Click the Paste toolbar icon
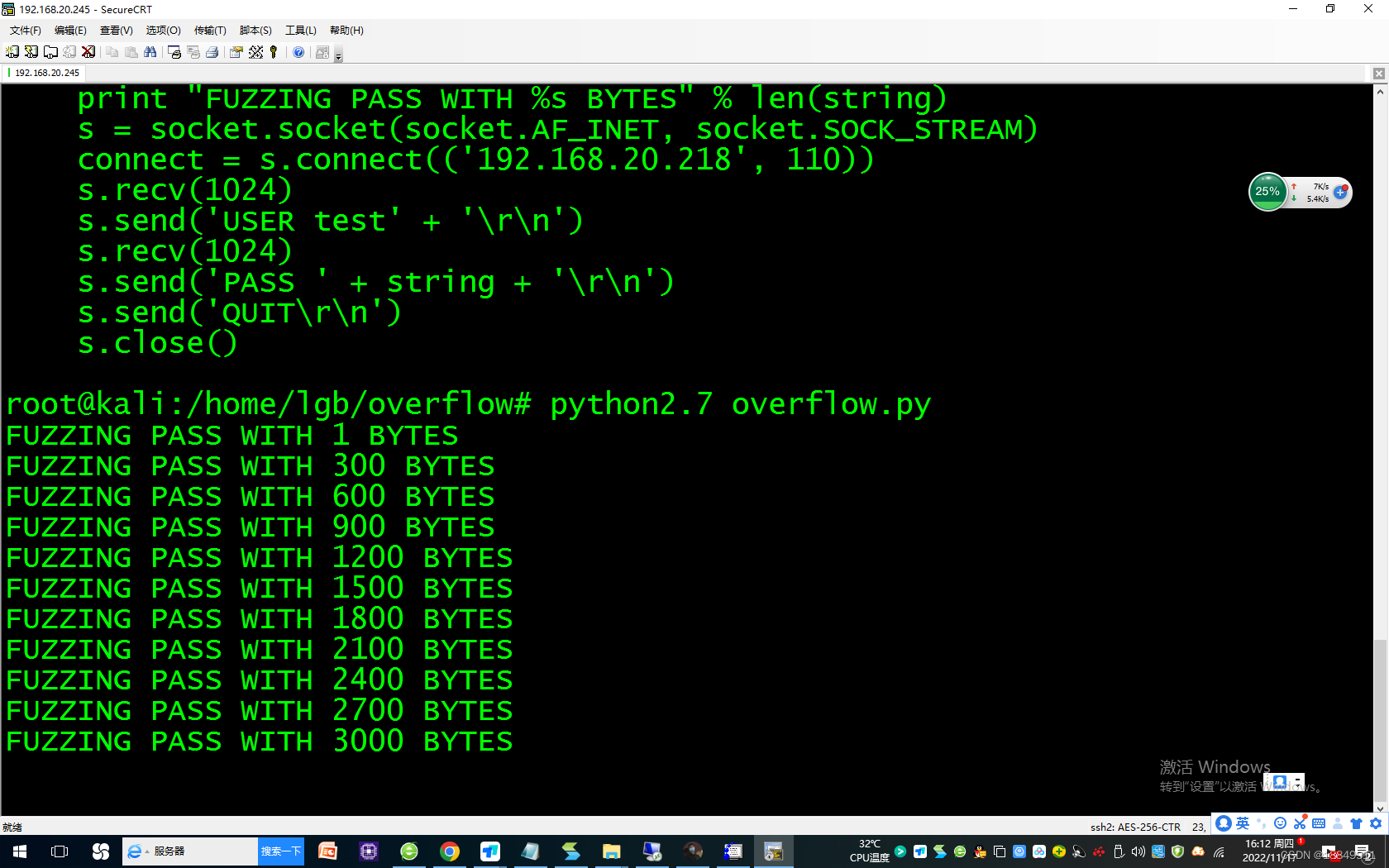The width and height of the screenshot is (1389, 868). click(x=131, y=52)
